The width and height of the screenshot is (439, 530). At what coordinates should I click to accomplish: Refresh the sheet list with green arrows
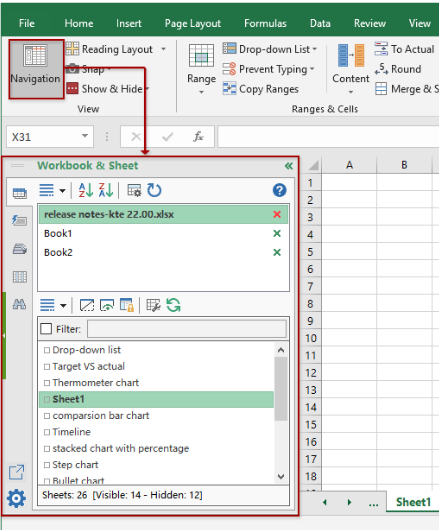[173, 305]
